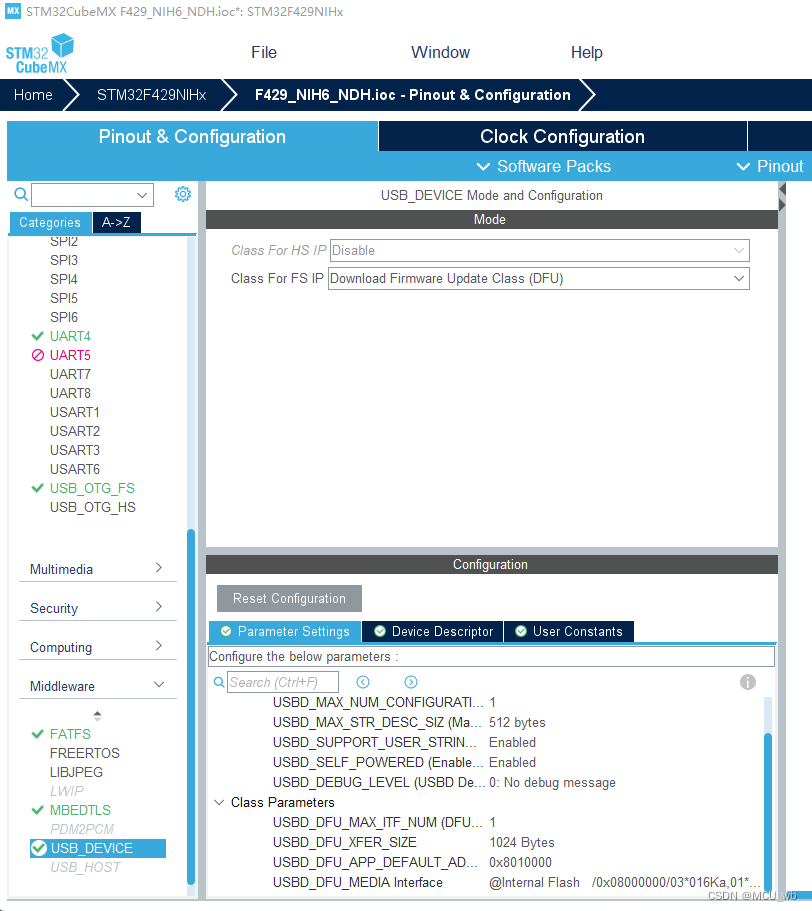Click the green check next to USB_OTG_FS

pos(38,488)
